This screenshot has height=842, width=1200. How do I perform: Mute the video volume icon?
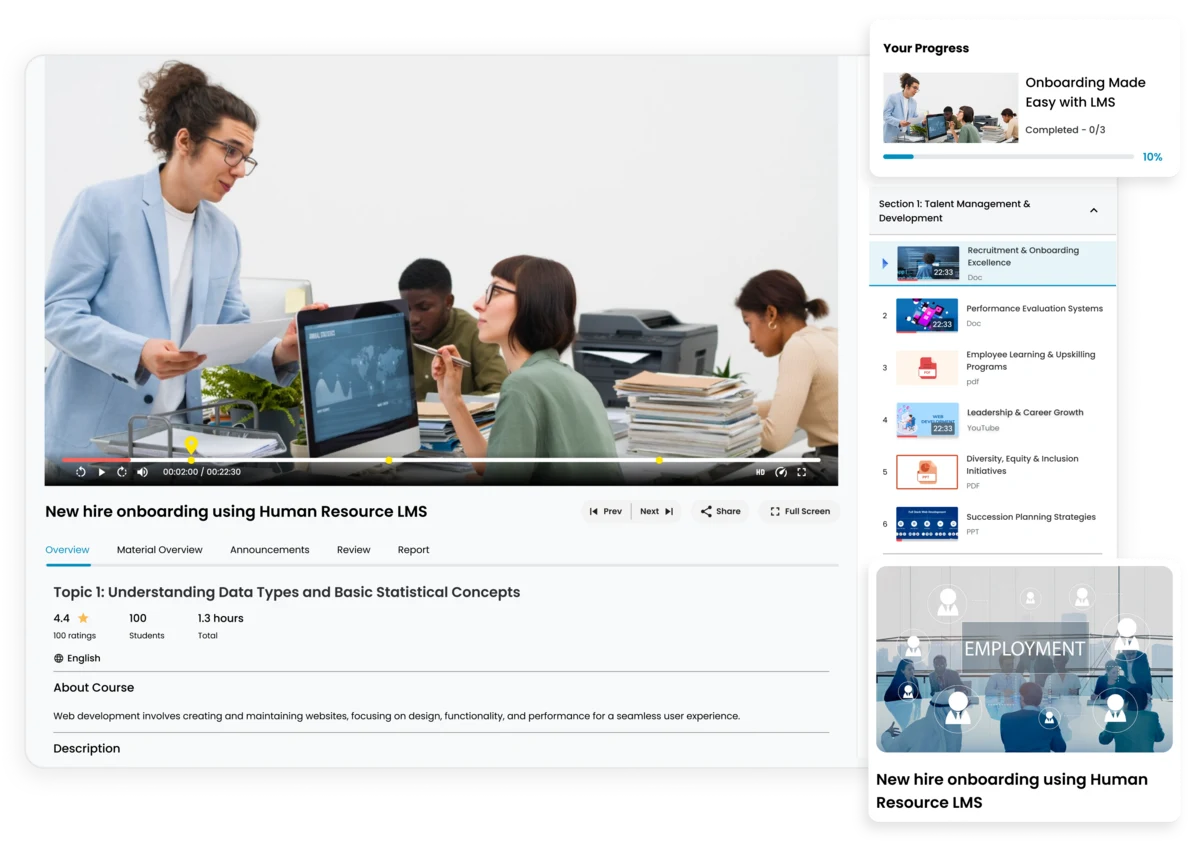[x=142, y=471]
